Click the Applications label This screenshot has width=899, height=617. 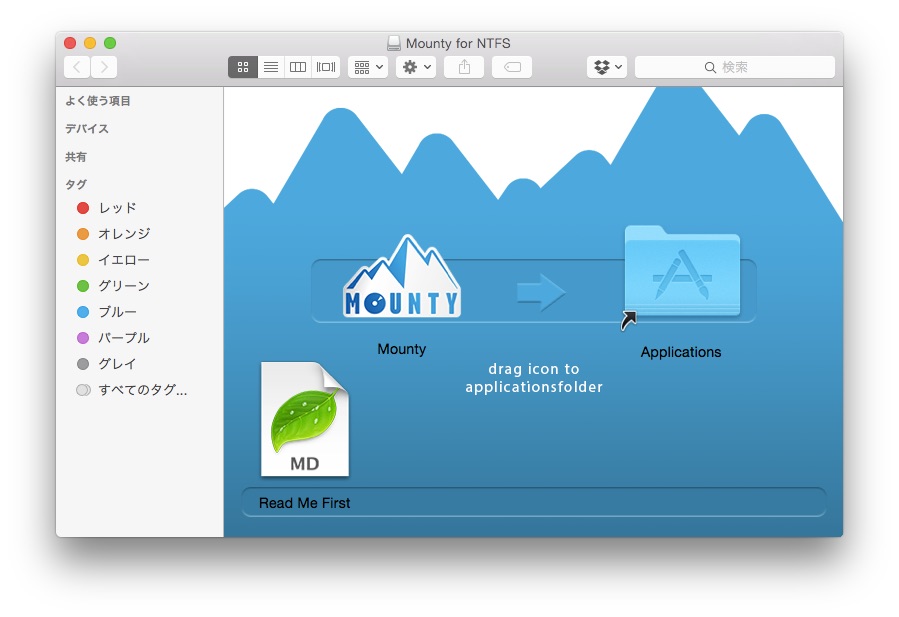(681, 352)
